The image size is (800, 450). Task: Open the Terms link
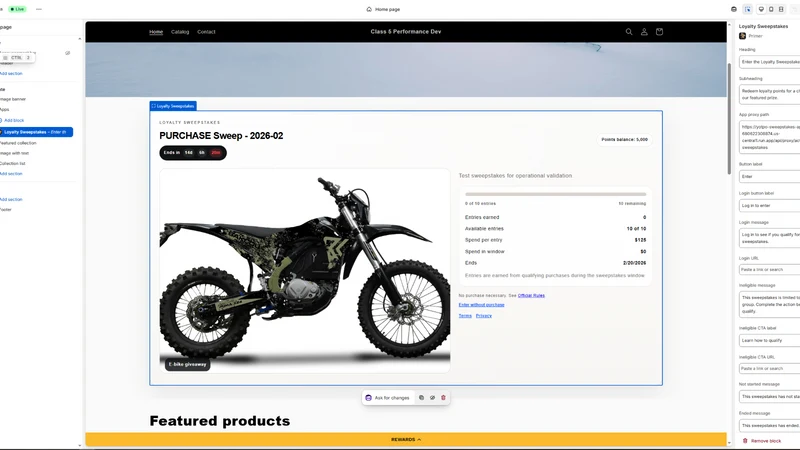(x=465, y=316)
